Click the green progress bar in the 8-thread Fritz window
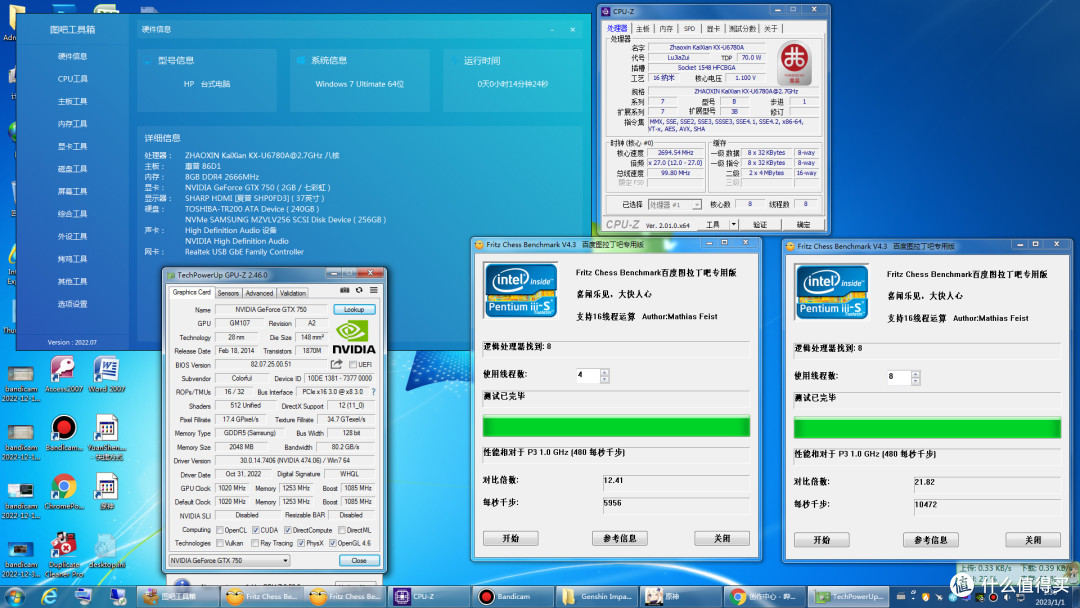The height and width of the screenshot is (608, 1080). [x=927, y=428]
